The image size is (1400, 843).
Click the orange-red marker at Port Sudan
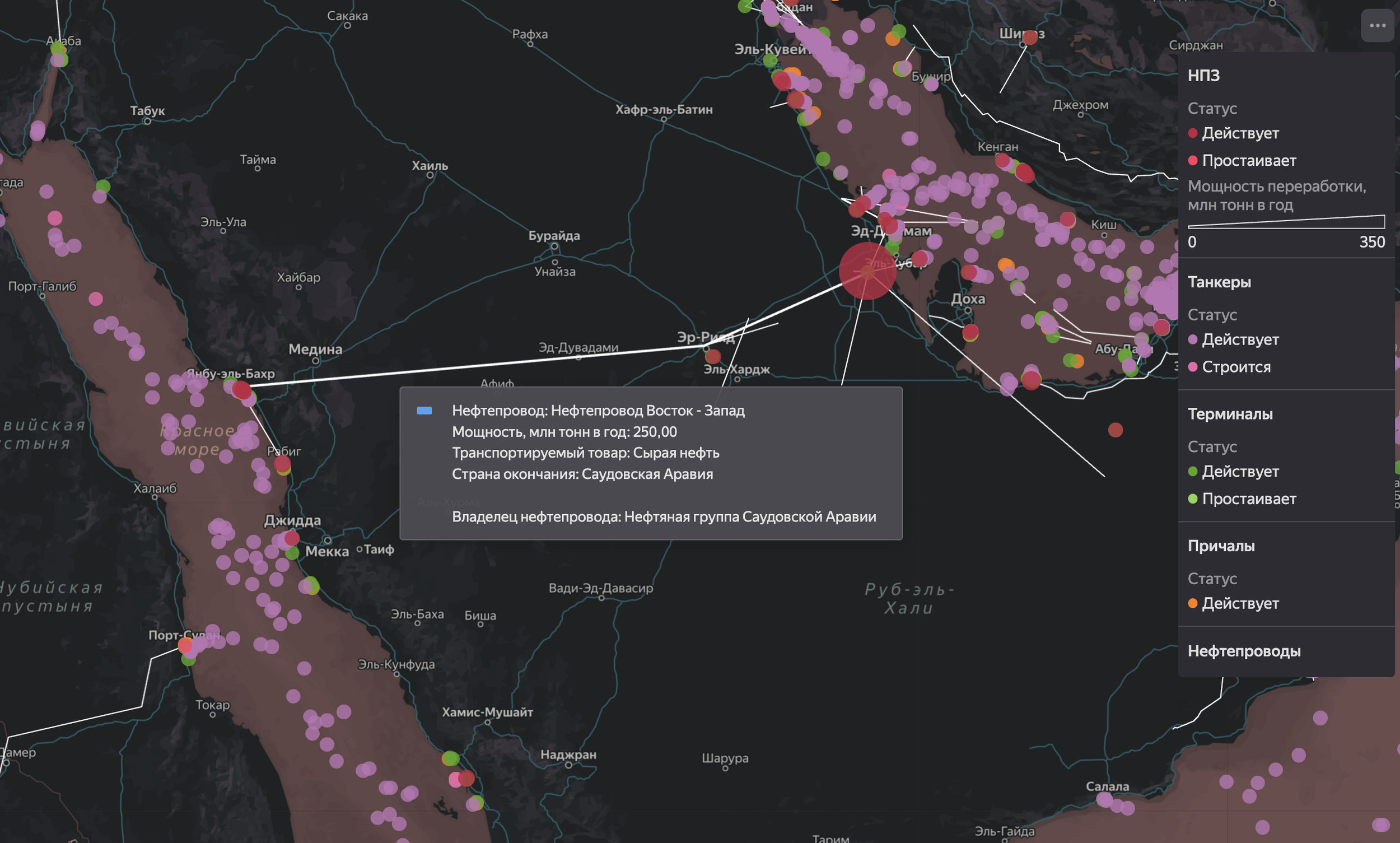point(185,645)
